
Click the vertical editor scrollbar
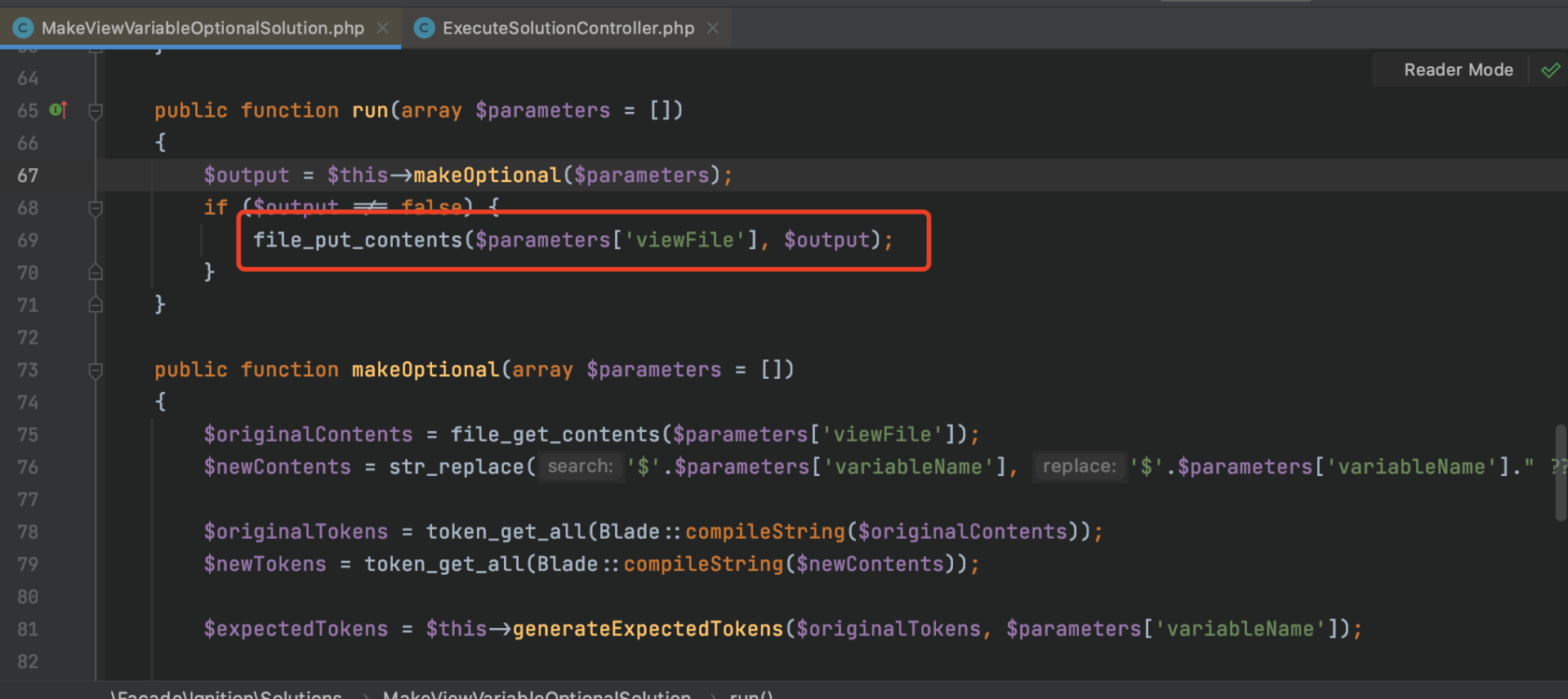click(1561, 472)
